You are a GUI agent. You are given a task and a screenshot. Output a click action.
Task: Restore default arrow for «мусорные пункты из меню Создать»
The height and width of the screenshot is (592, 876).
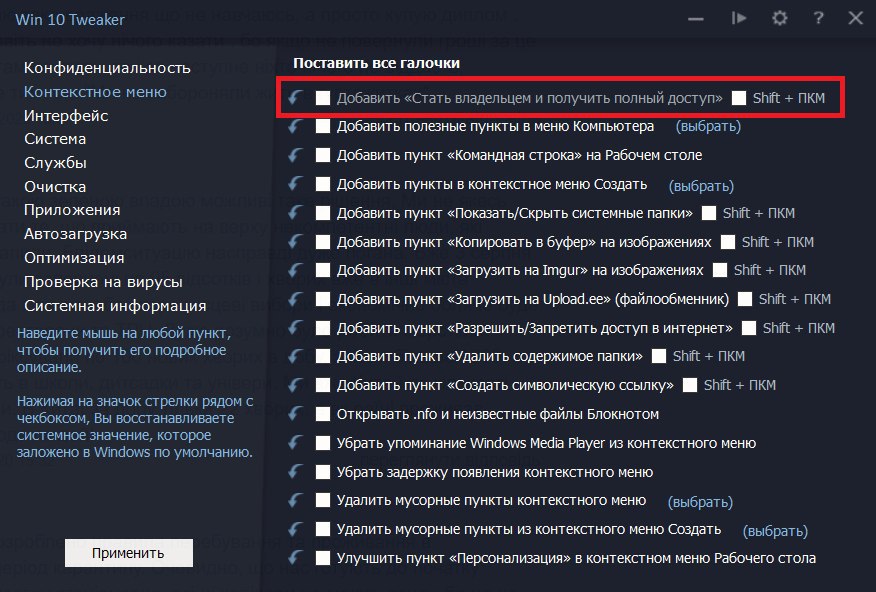click(x=296, y=529)
